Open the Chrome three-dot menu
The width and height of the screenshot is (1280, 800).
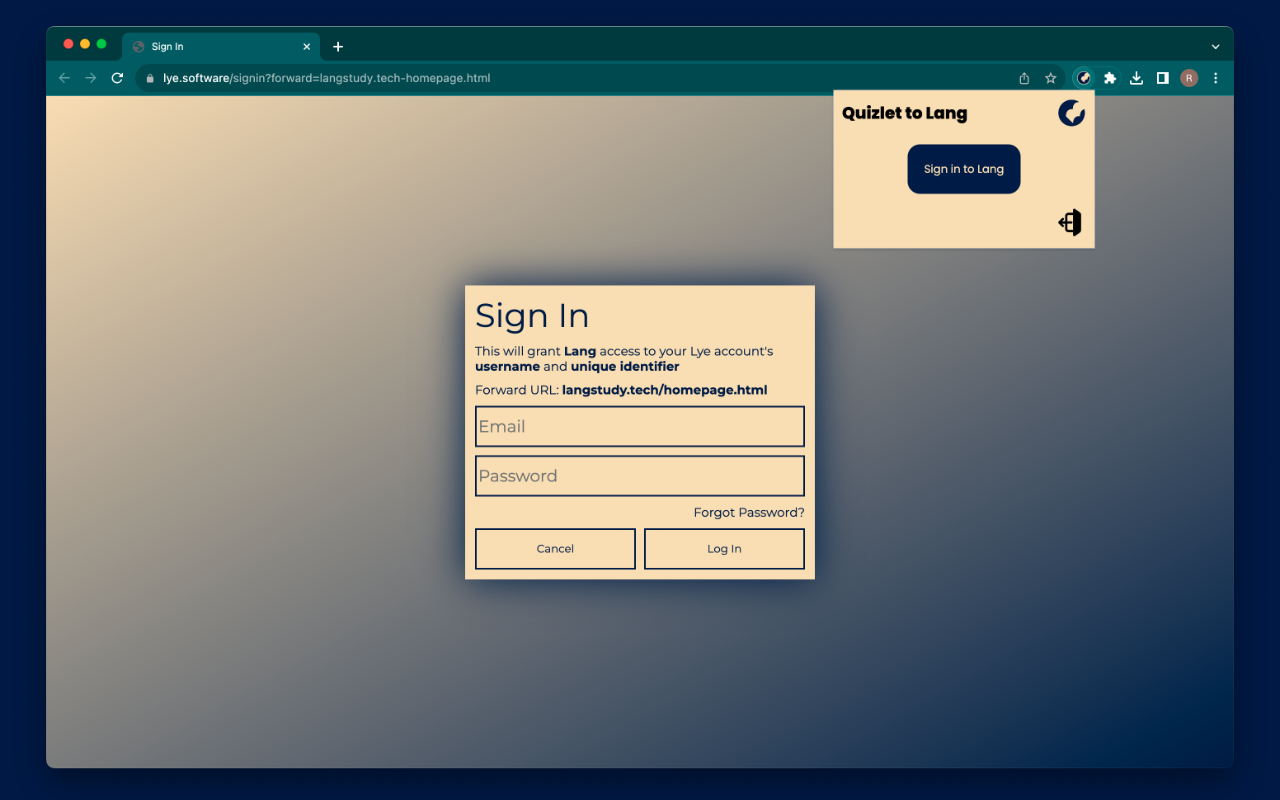point(1216,78)
